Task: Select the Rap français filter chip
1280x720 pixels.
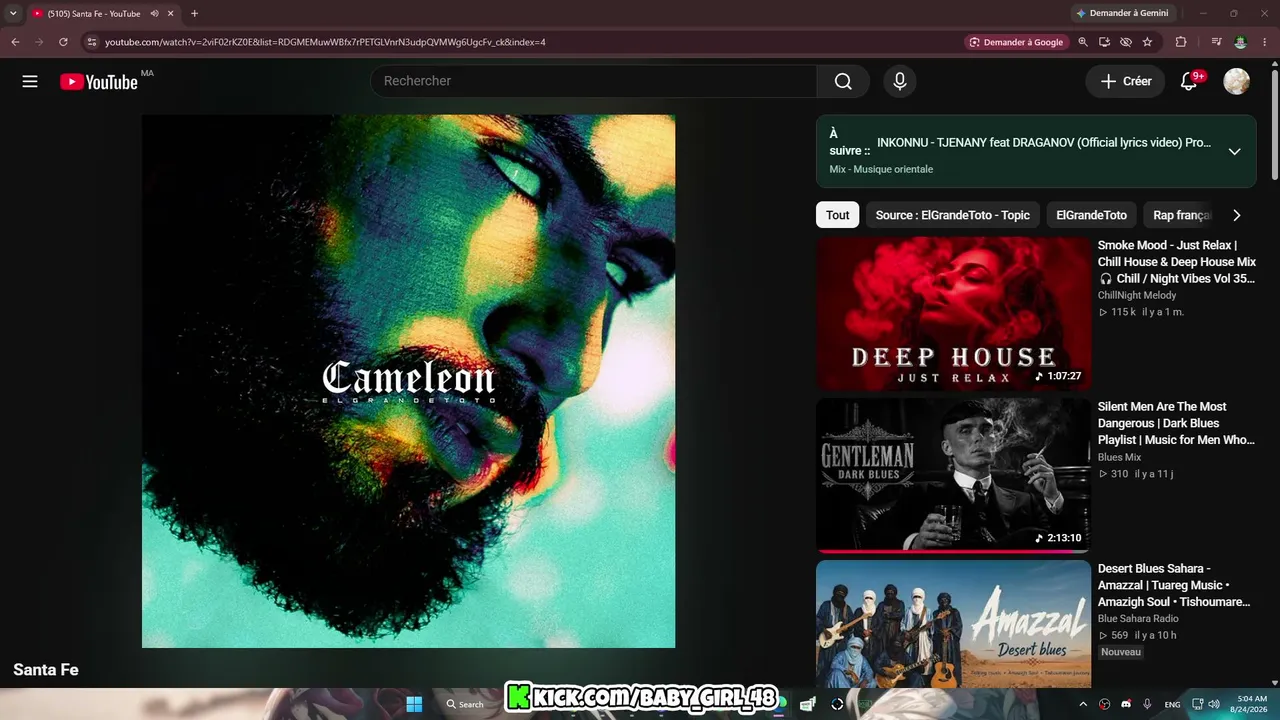Action: [1181, 215]
